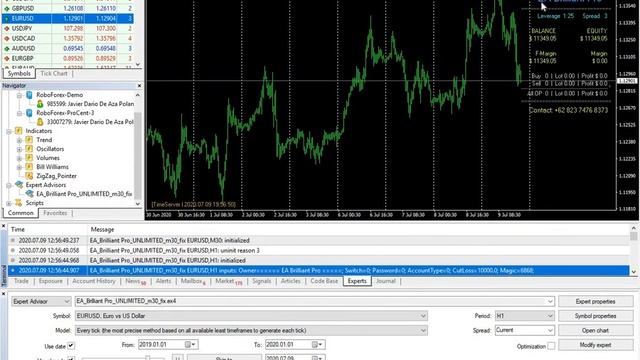Viewport: 640px width, 360px height.
Task: Click the AUDUSD symbol icon
Action: (7, 49)
